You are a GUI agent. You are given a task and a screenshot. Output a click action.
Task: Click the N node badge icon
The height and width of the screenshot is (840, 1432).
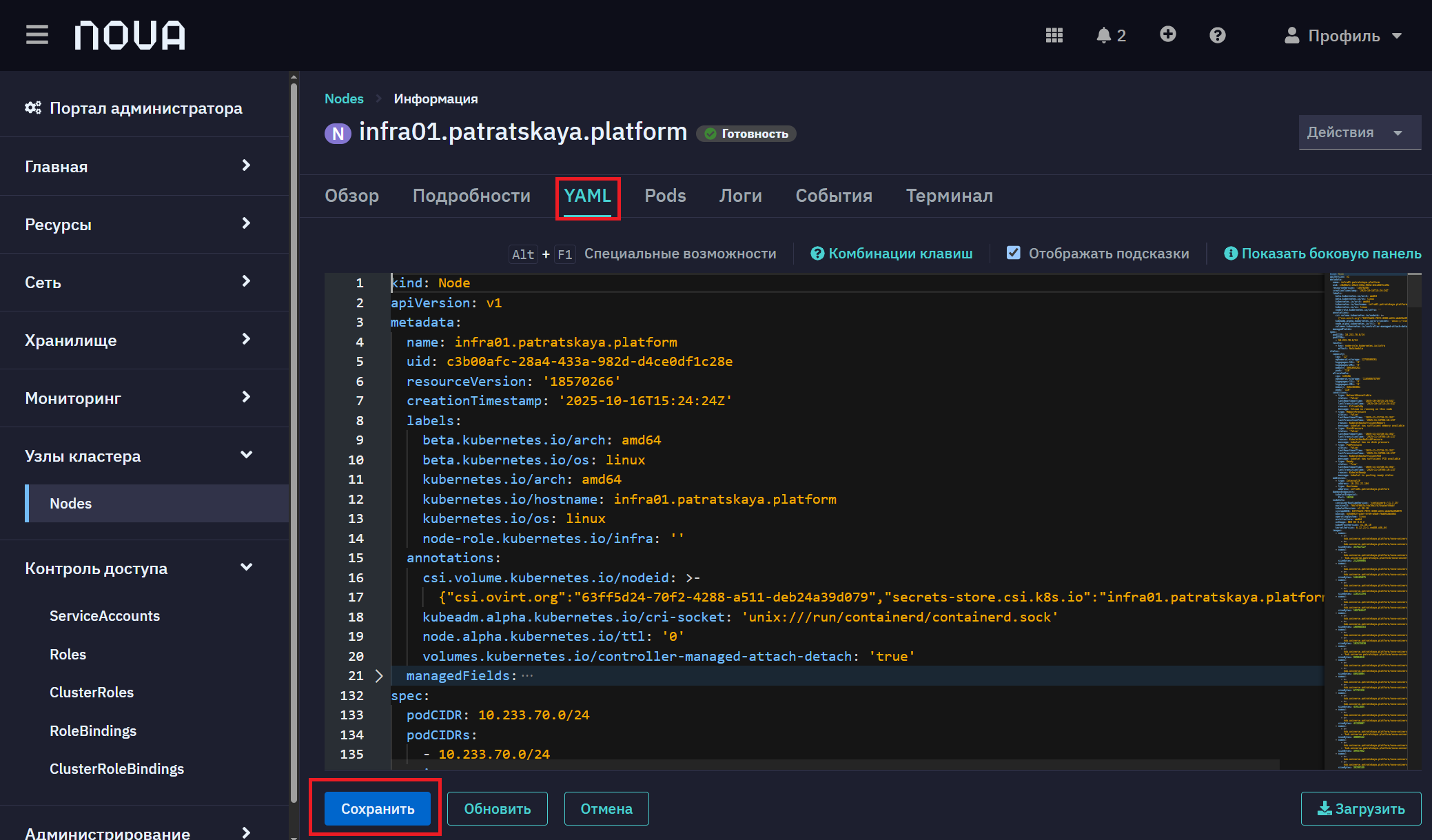[x=338, y=133]
